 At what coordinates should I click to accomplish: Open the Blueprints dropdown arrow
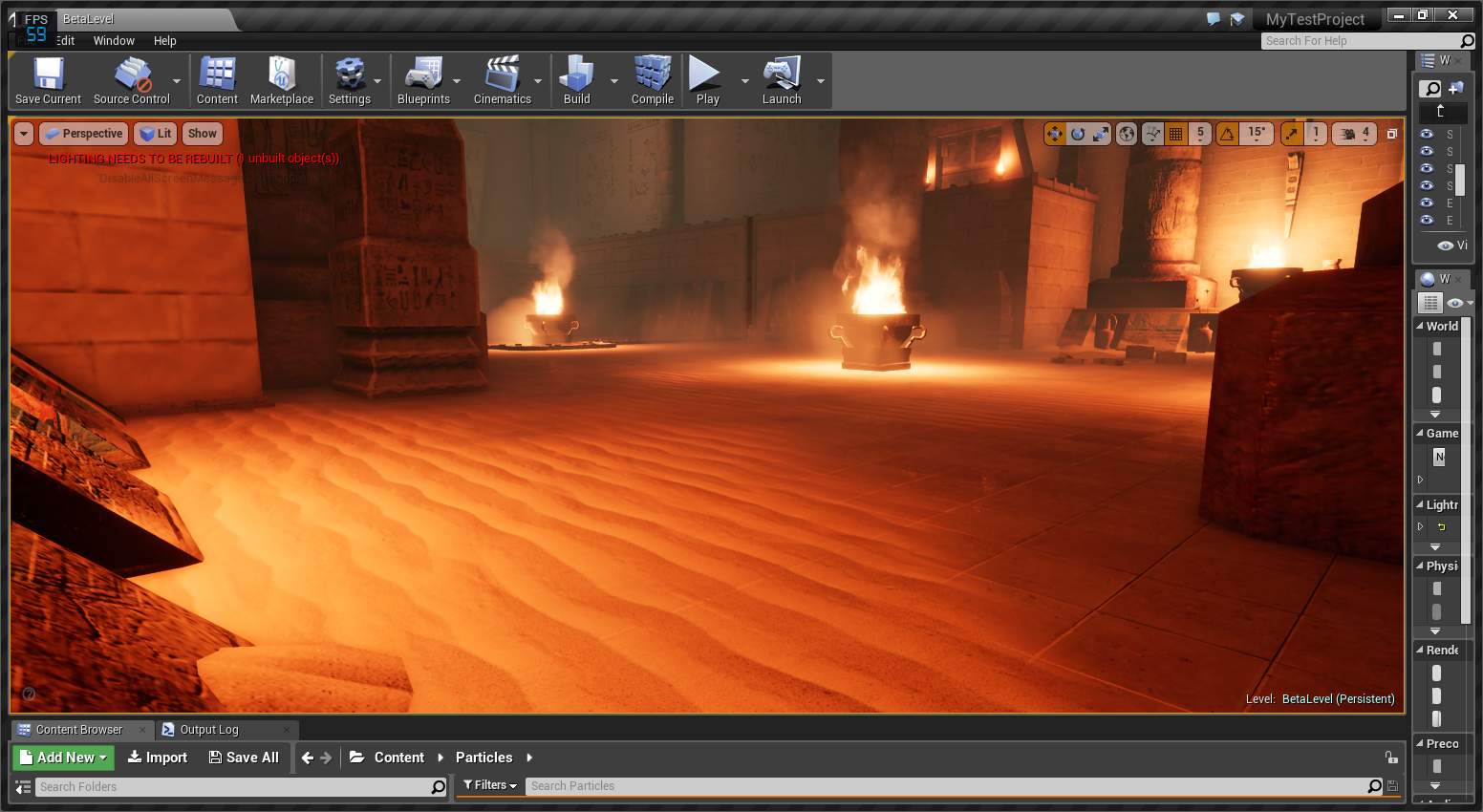(456, 81)
